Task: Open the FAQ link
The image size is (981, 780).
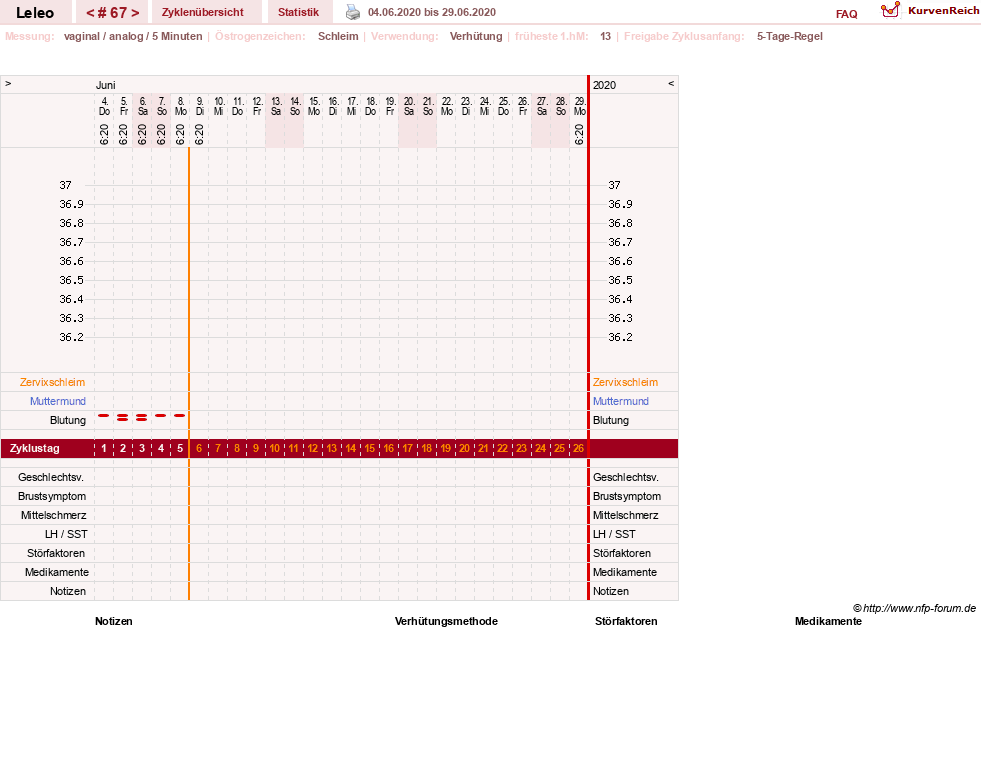Action: 846,14
